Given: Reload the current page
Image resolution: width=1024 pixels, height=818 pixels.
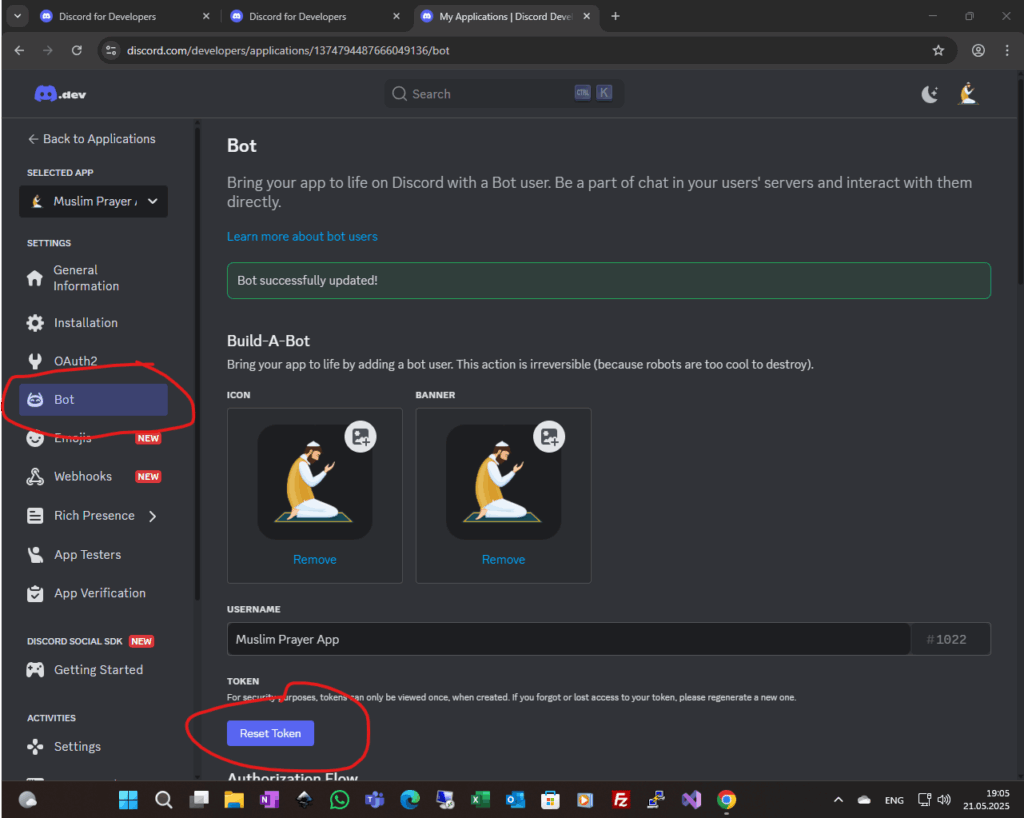Looking at the screenshot, I should coord(76,50).
